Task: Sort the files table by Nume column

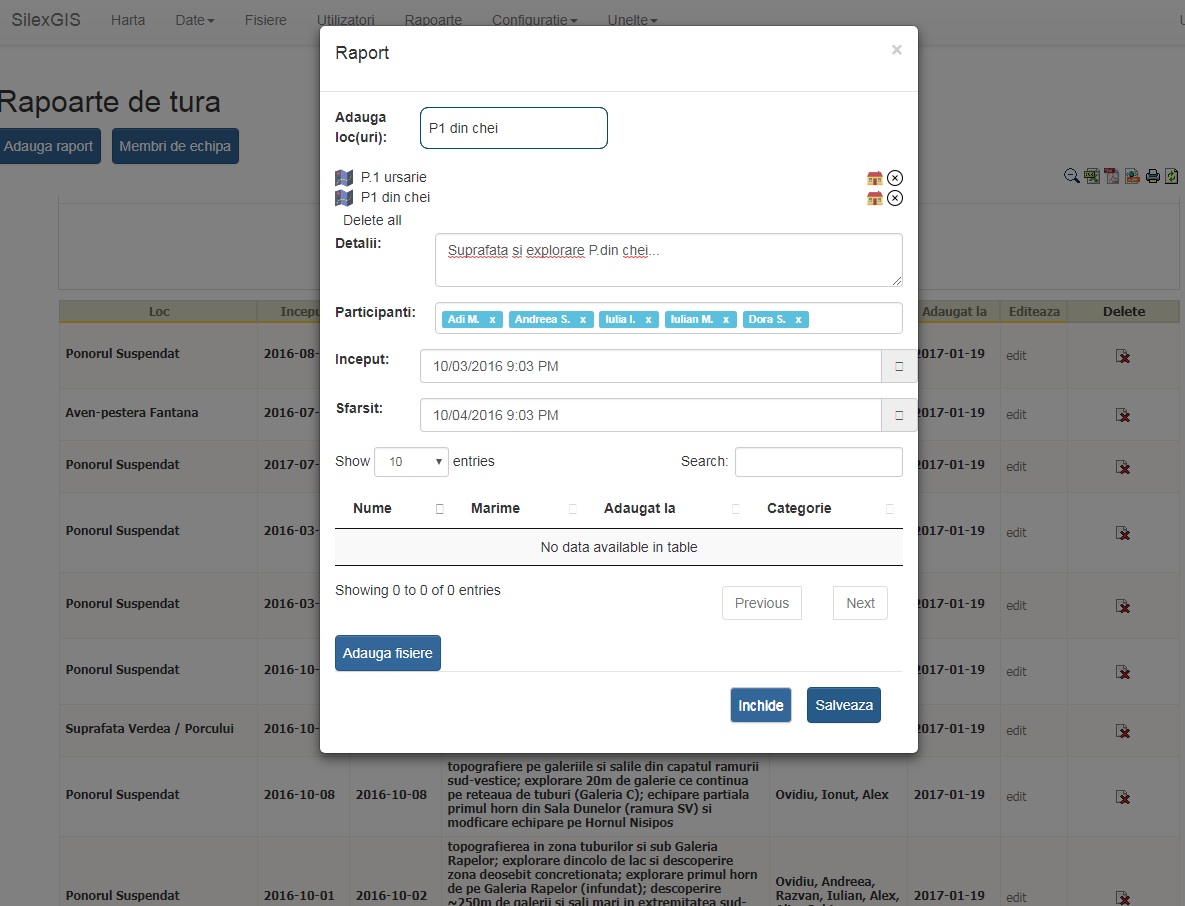Action: [x=372, y=508]
